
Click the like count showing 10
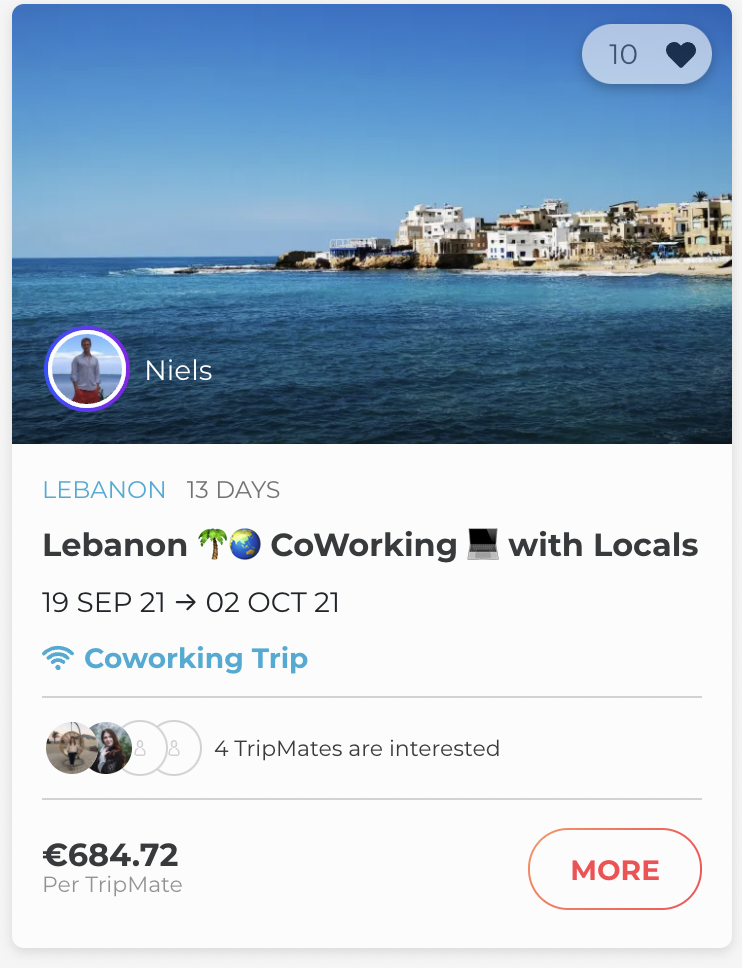(622, 54)
